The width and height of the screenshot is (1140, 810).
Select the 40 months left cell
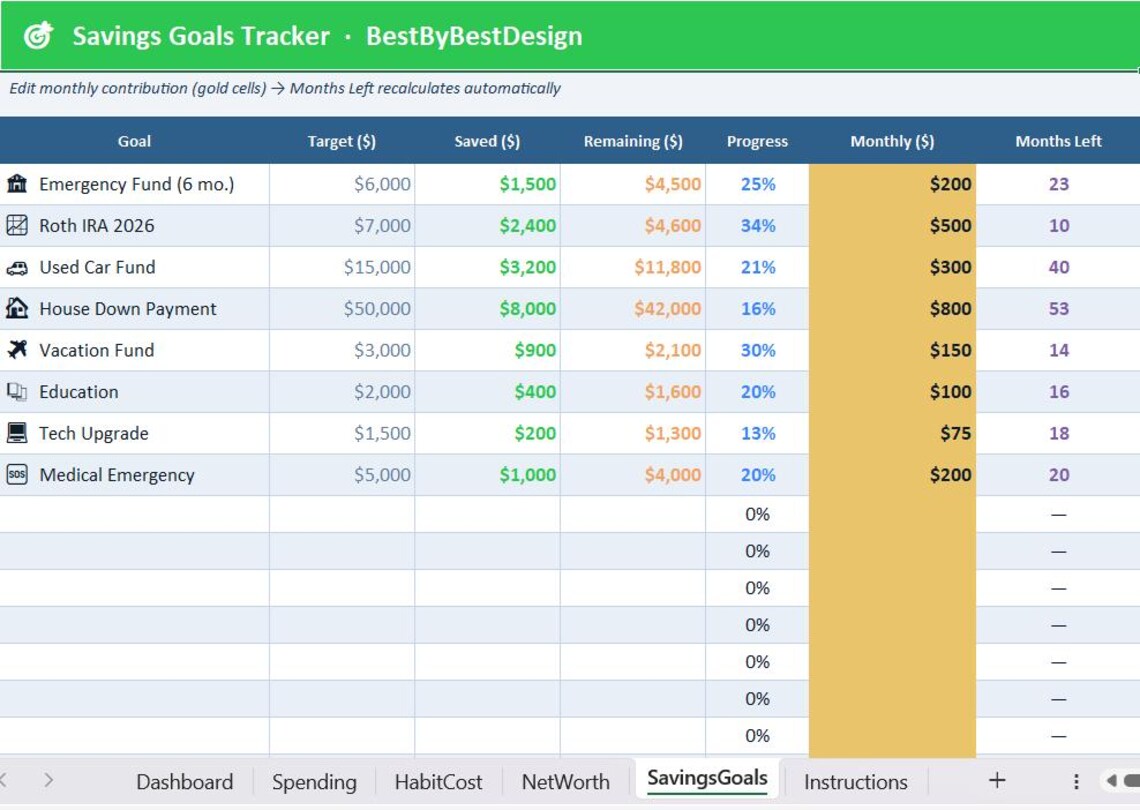click(x=1058, y=267)
